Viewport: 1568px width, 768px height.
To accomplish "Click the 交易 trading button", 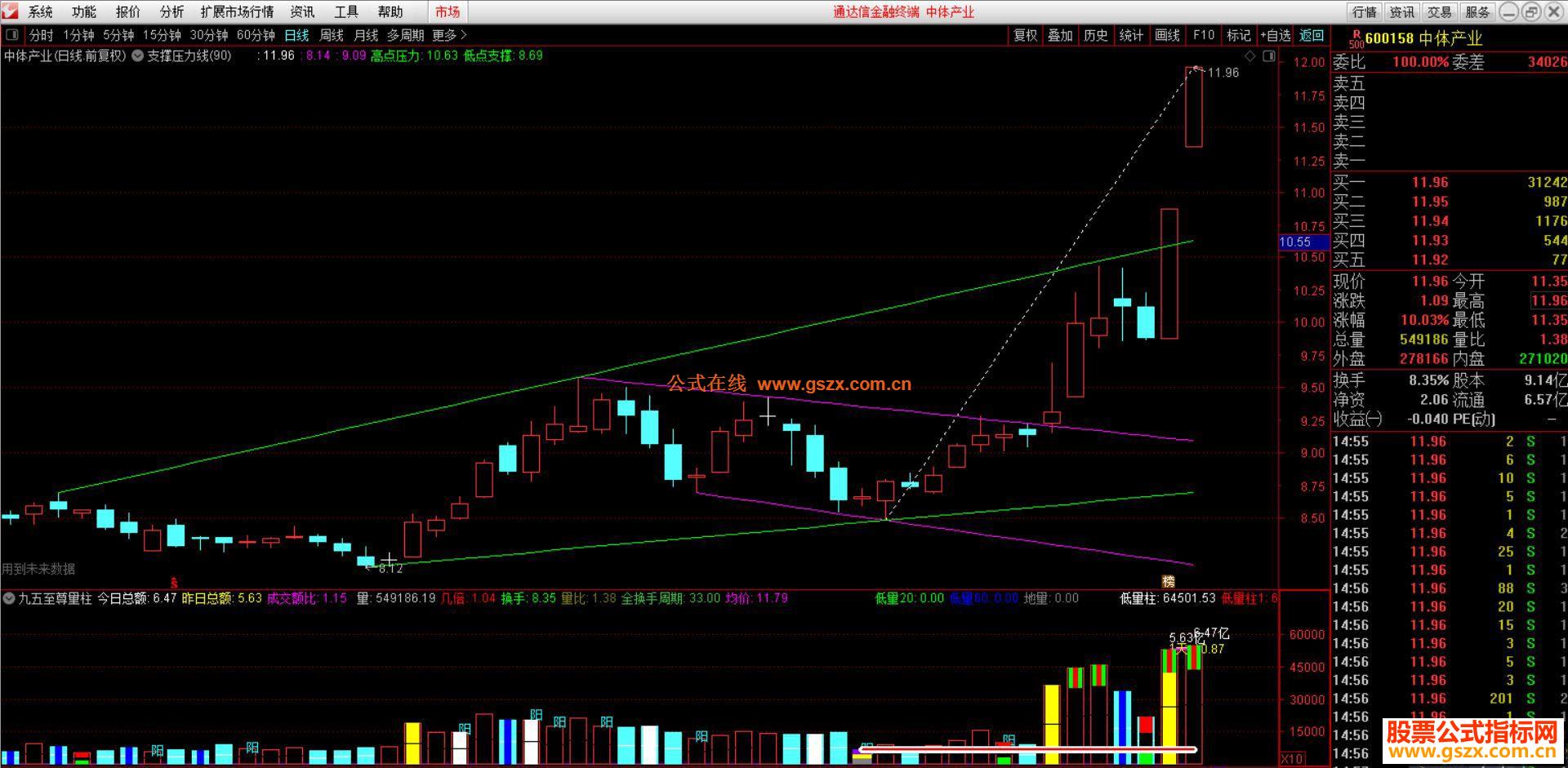I will click(x=1440, y=11).
